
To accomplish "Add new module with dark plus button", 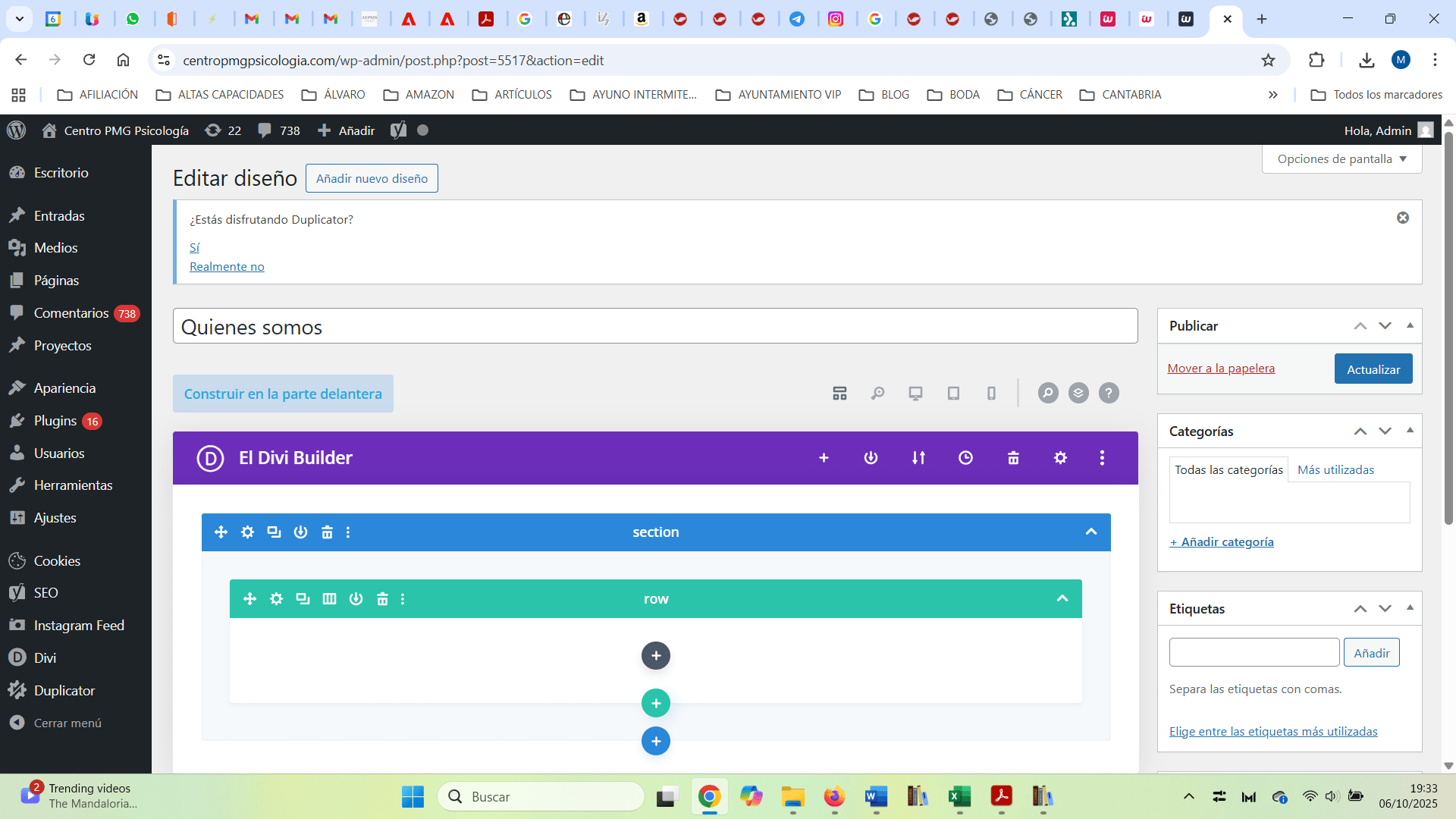I will click(655, 656).
